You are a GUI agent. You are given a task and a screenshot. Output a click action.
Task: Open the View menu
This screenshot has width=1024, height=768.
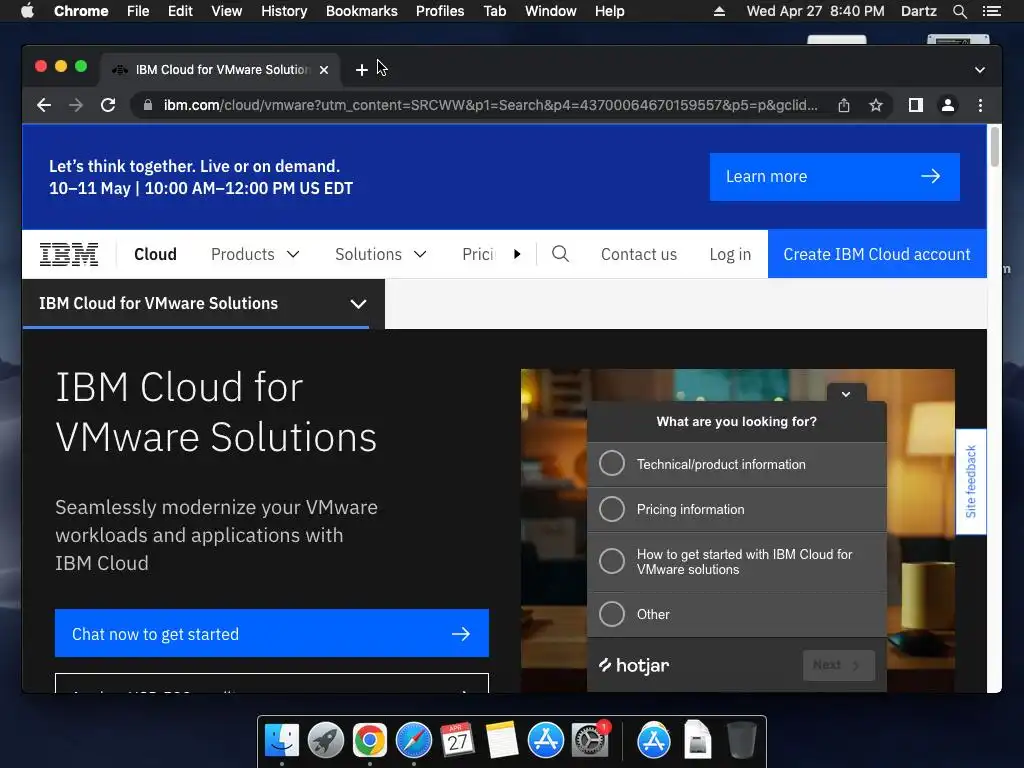click(227, 11)
